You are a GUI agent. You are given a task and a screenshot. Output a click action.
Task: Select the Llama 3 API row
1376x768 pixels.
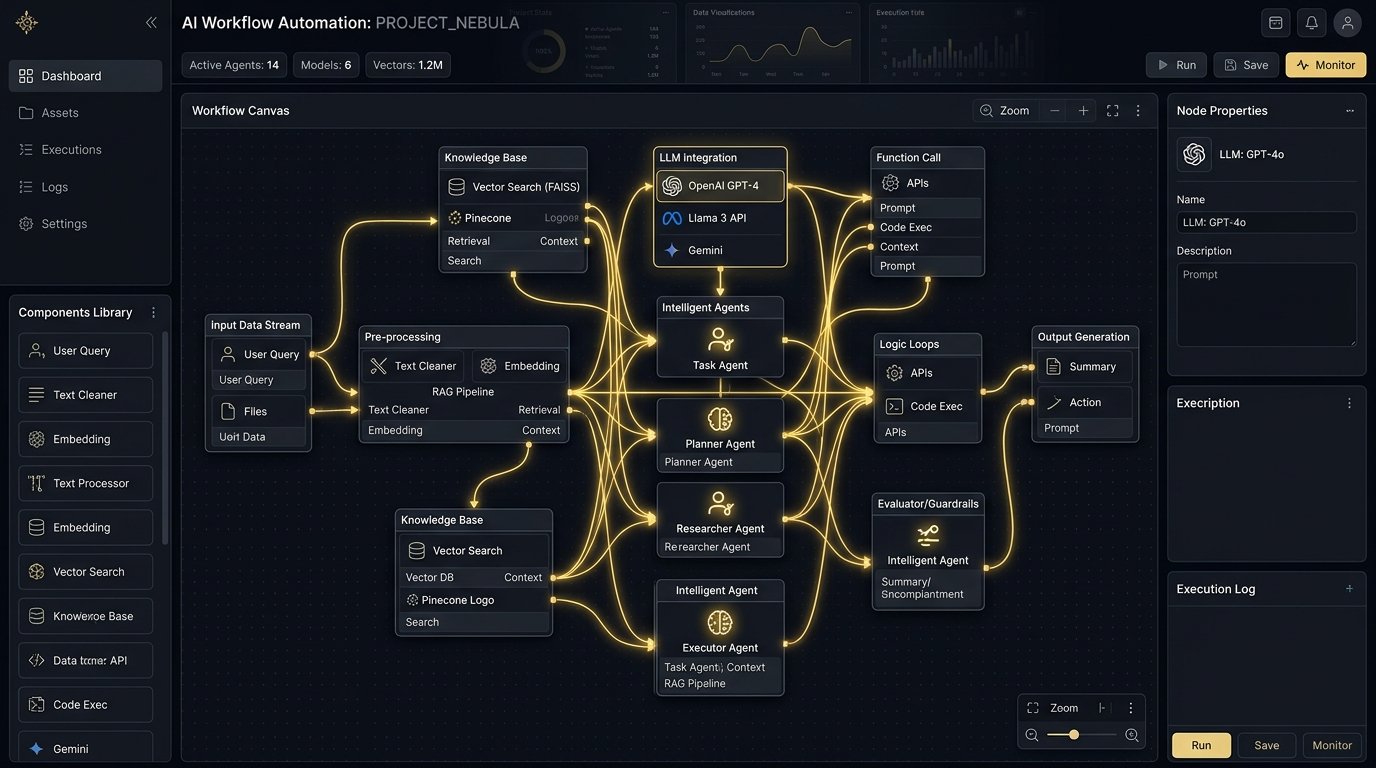[x=720, y=218]
